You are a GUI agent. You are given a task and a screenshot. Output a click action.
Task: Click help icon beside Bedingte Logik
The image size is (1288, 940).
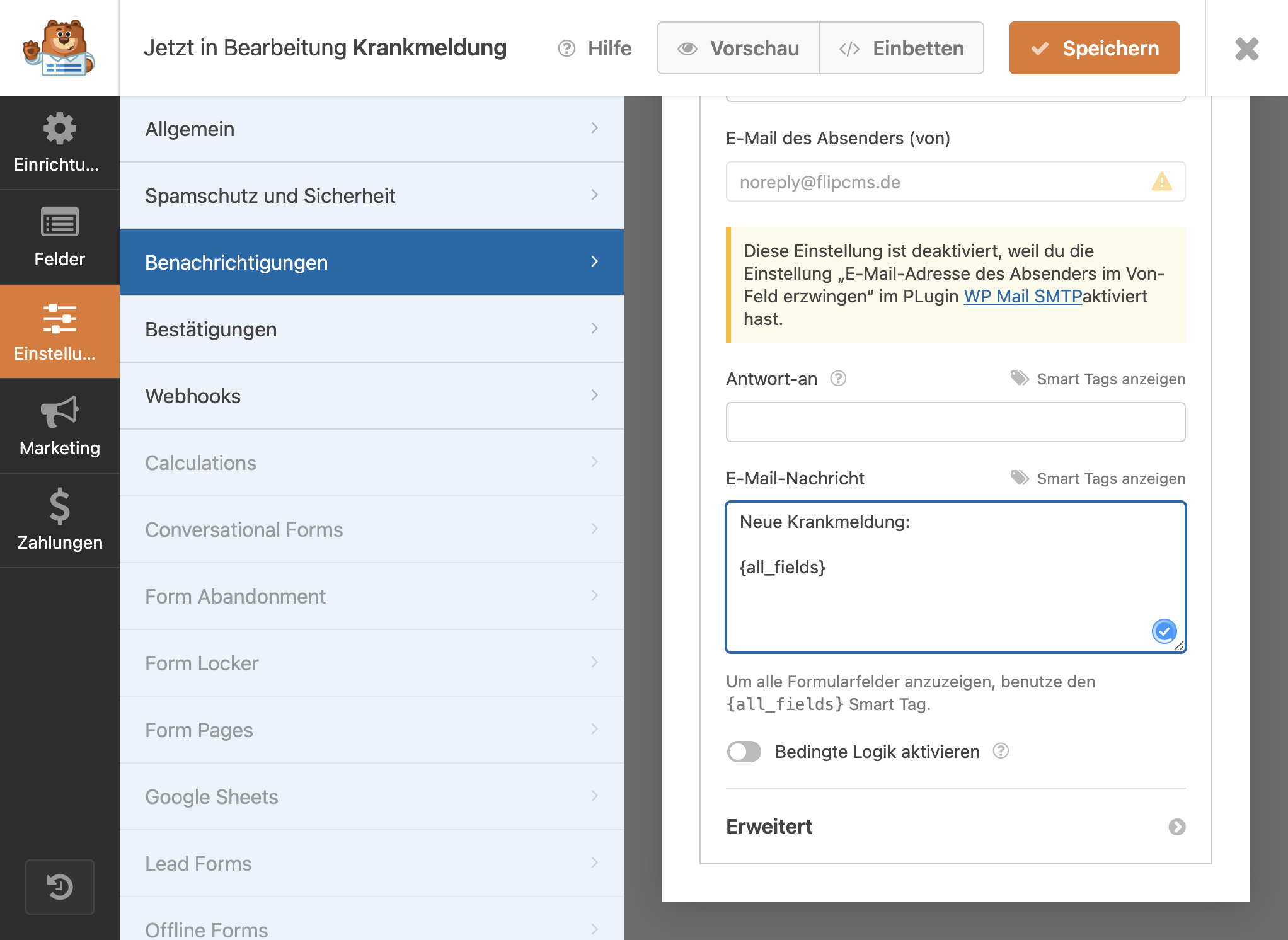click(1001, 751)
